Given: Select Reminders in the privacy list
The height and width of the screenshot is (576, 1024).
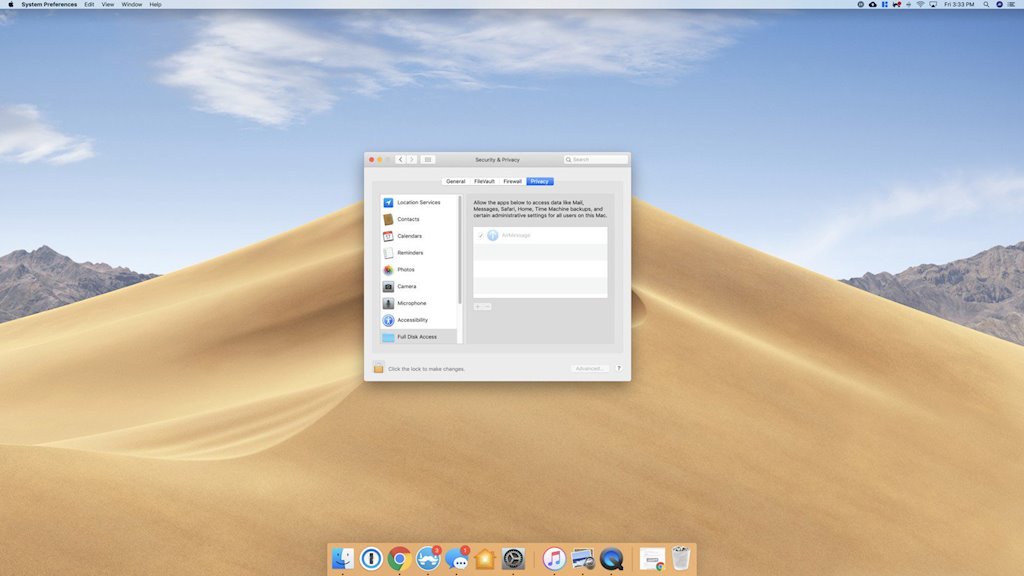Looking at the screenshot, I should tap(410, 253).
